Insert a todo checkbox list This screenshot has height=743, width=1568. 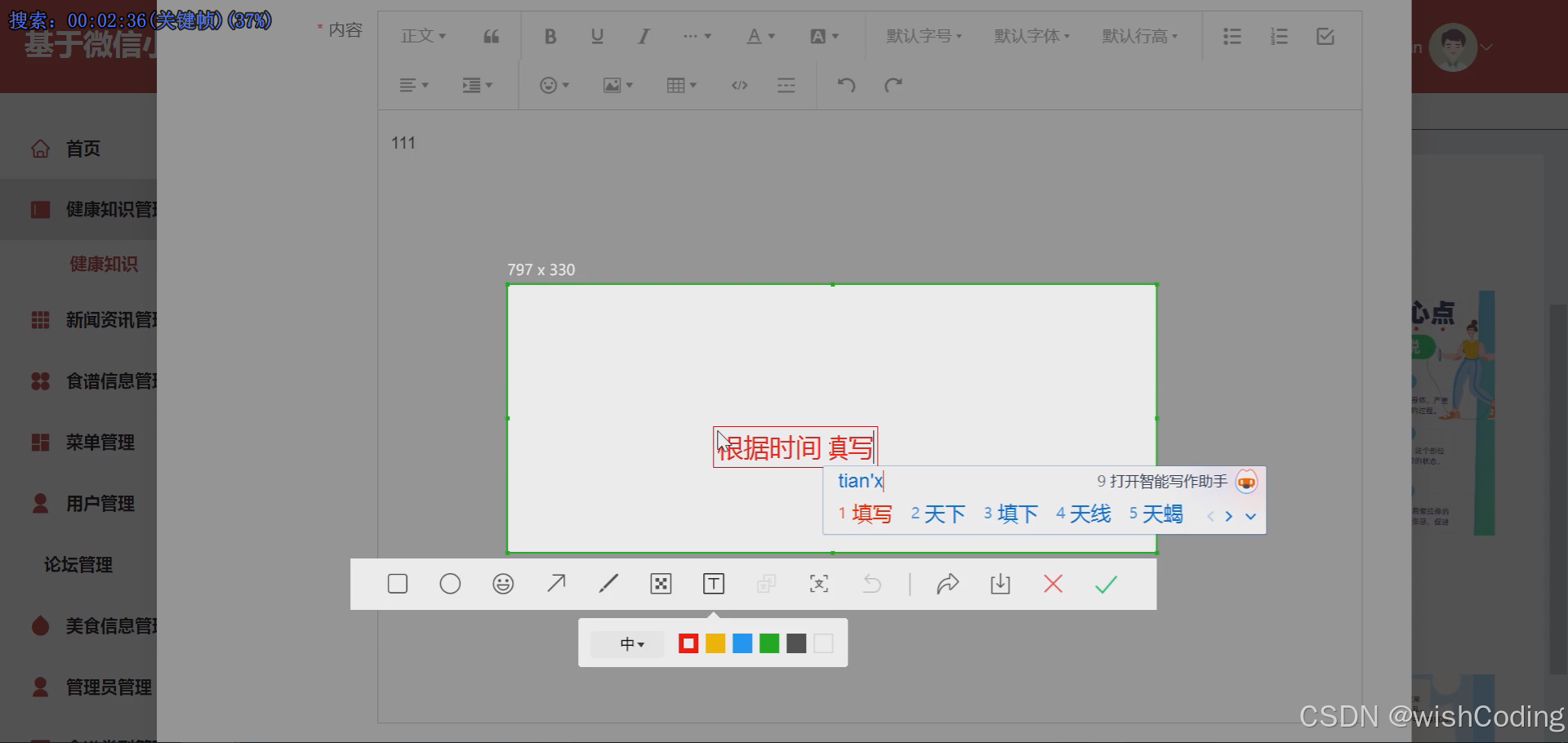tap(1325, 36)
